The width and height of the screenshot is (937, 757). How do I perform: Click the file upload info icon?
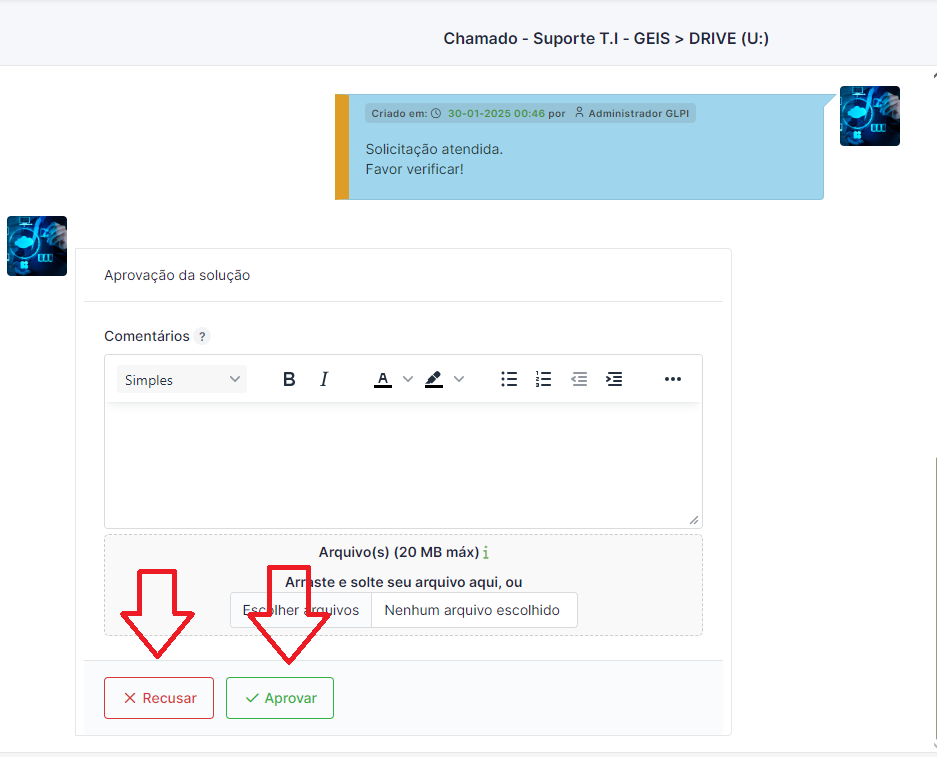[486, 553]
